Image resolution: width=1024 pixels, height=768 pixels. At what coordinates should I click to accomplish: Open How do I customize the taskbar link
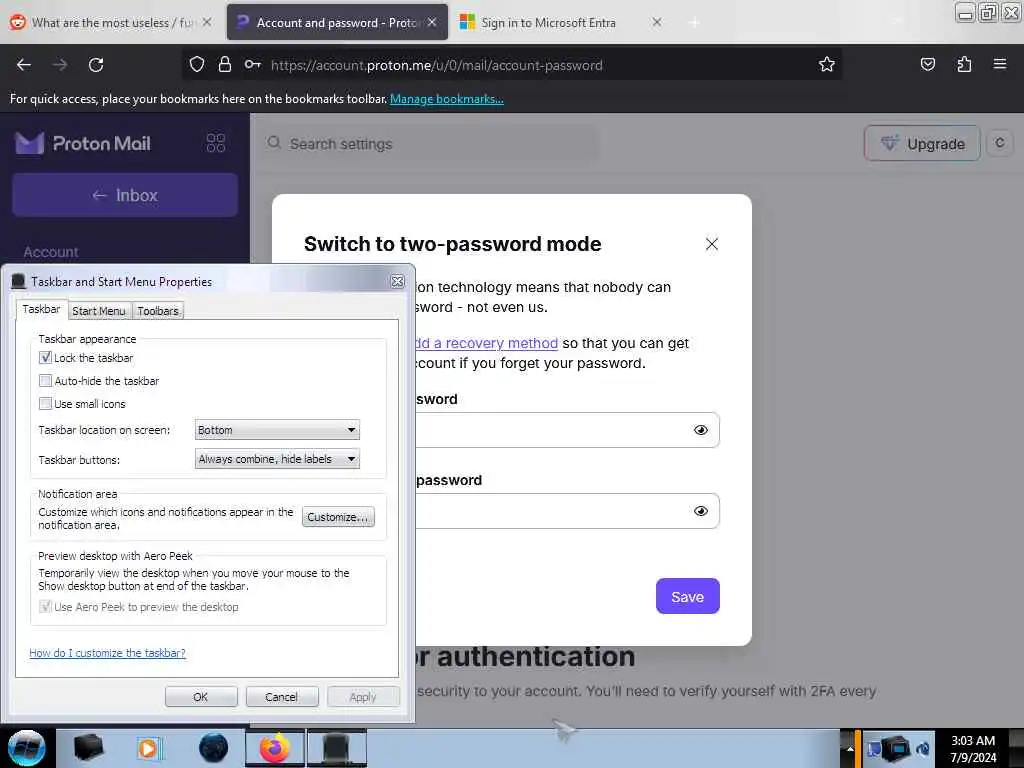coord(107,653)
